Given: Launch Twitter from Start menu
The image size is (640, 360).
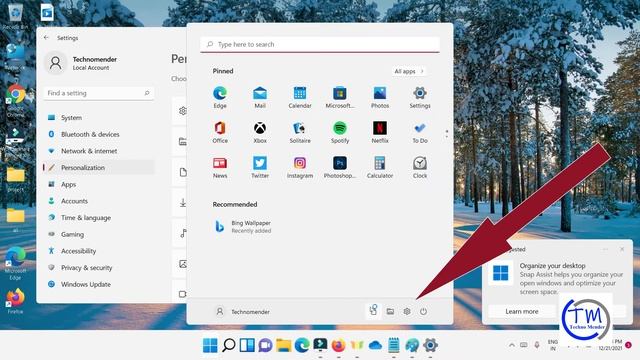Looking at the screenshot, I should 260,168.
